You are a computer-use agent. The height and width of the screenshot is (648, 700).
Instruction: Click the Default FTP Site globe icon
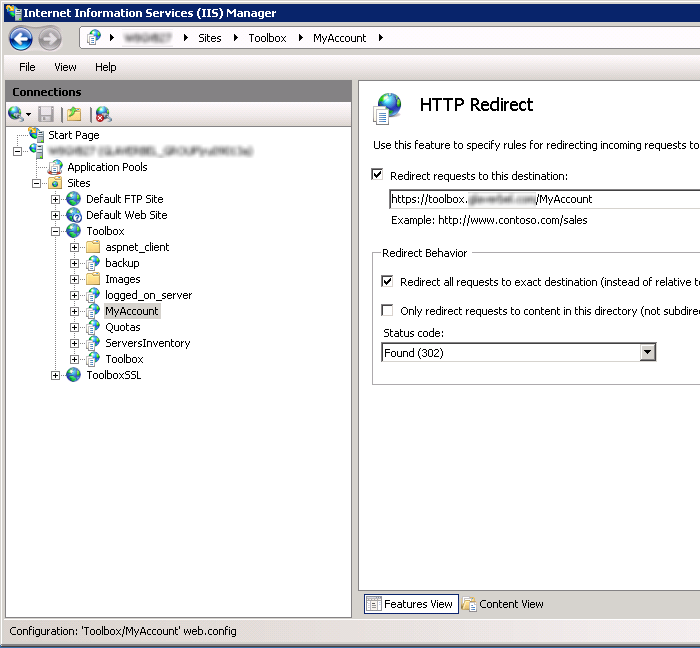[x=74, y=199]
